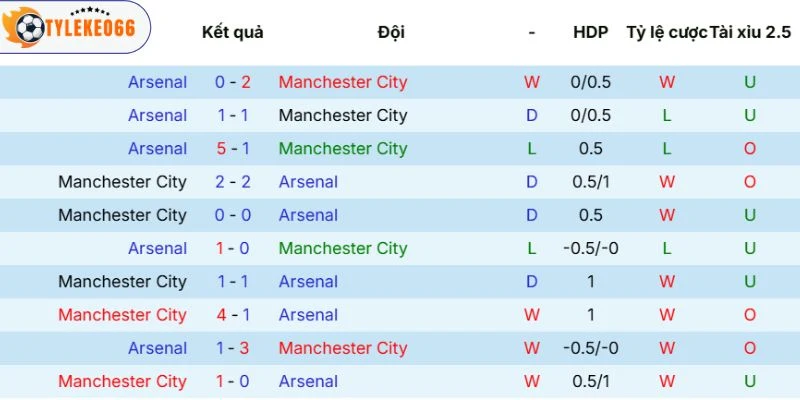The height and width of the screenshot is (400, 800).
Task: Click the HDP column header
Action: tap(591, 32)
